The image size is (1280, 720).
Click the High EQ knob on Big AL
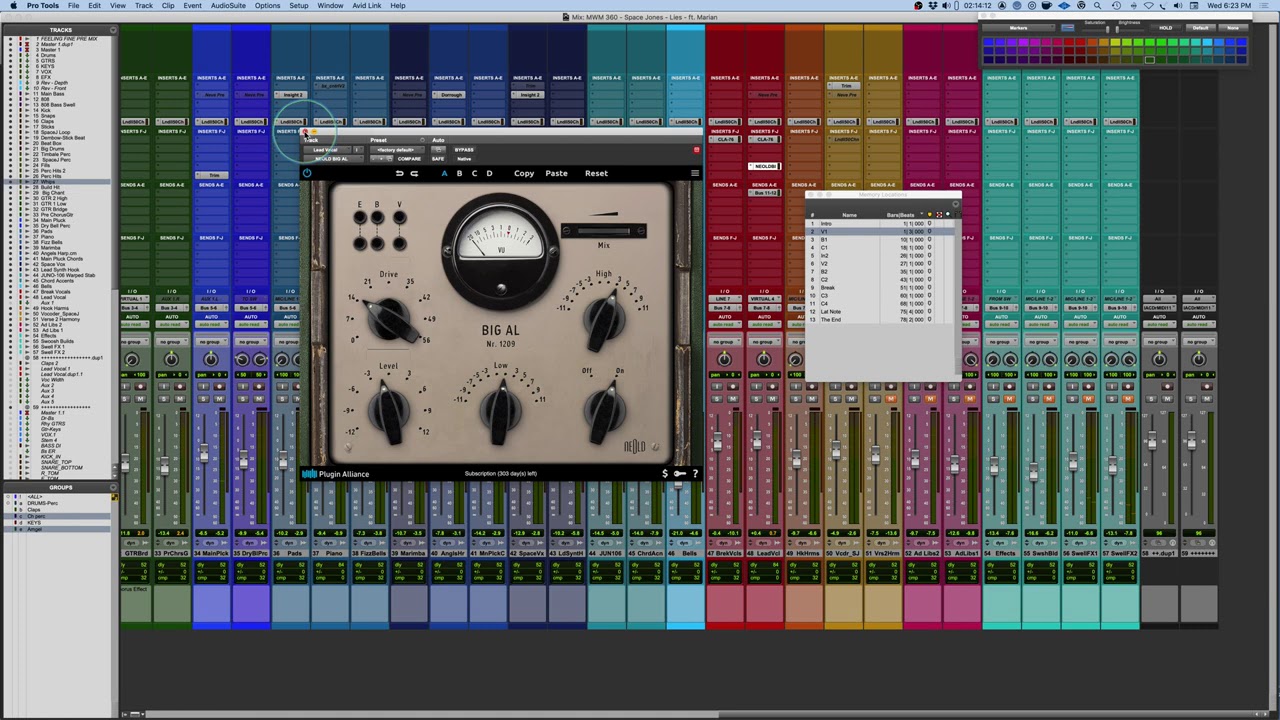pos(604,318)
